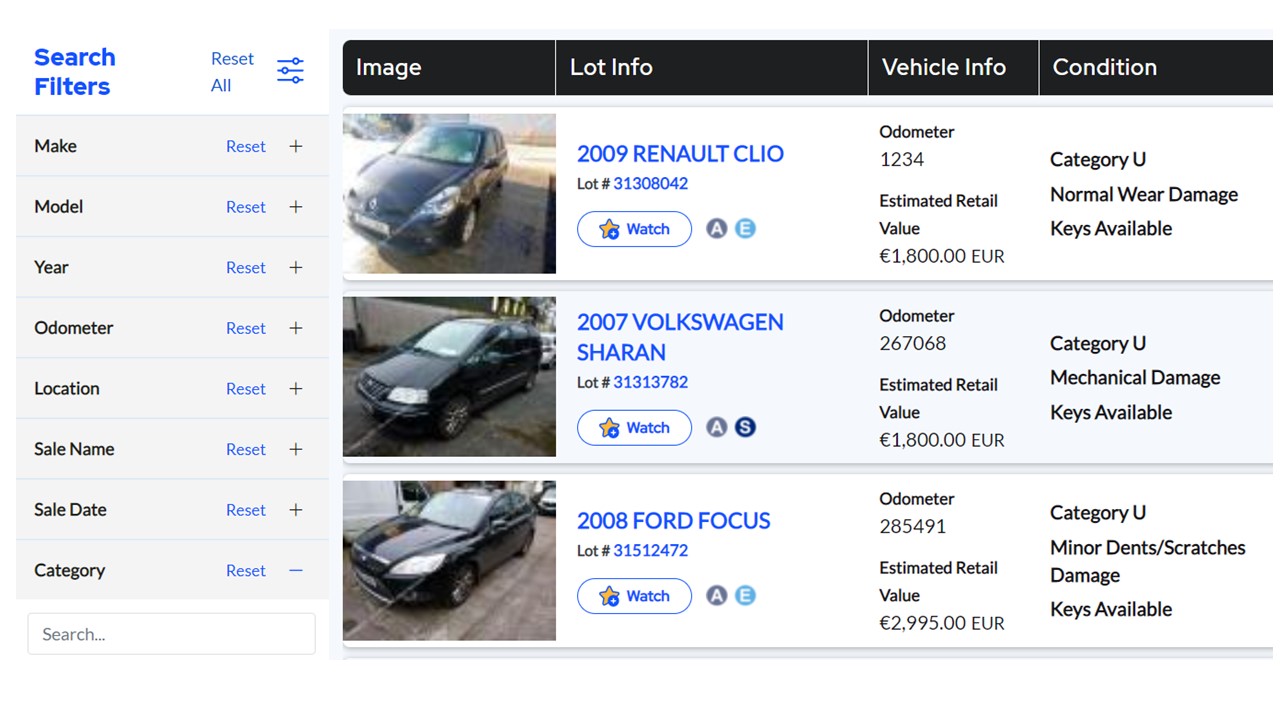Select the Category filter label

tap(69, 570)
